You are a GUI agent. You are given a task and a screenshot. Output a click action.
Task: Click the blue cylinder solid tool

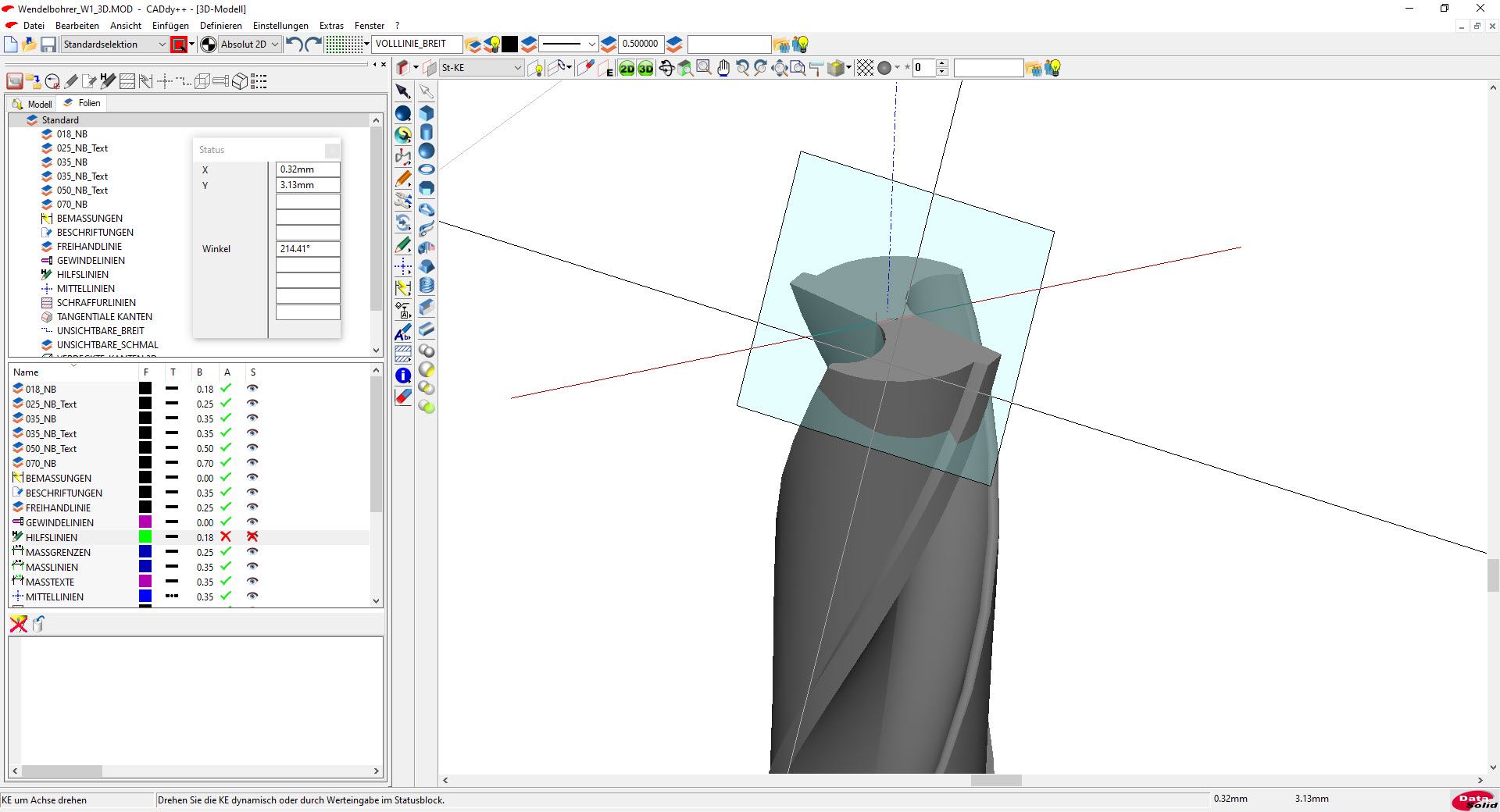point(427,132)
